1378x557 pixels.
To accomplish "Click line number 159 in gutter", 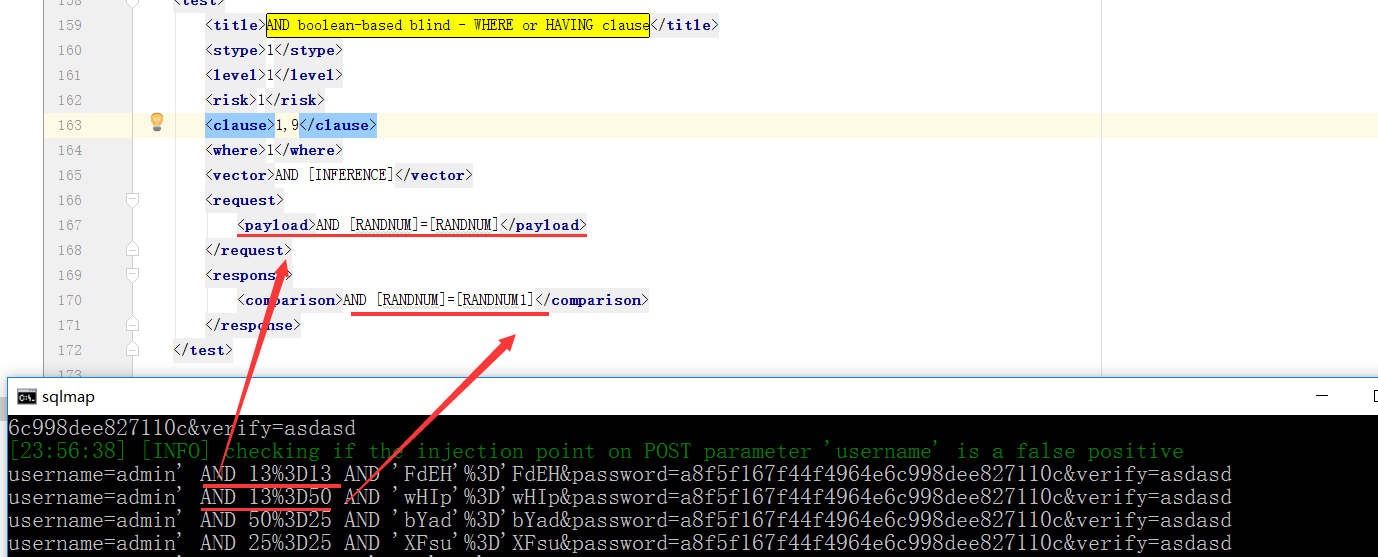I will click(x=70, y=25).
